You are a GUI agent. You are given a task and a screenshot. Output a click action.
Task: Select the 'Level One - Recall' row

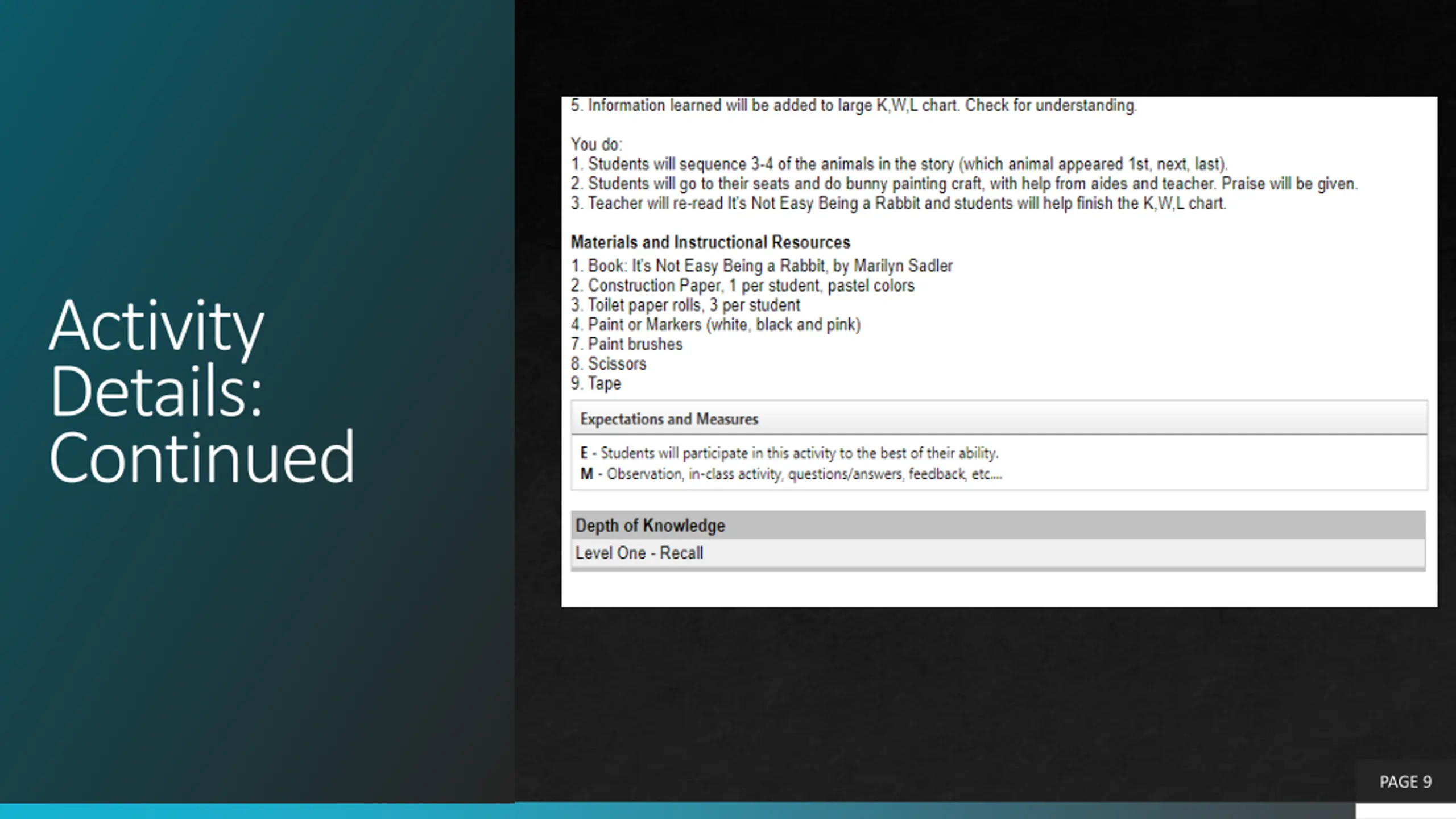pos(639,553)
